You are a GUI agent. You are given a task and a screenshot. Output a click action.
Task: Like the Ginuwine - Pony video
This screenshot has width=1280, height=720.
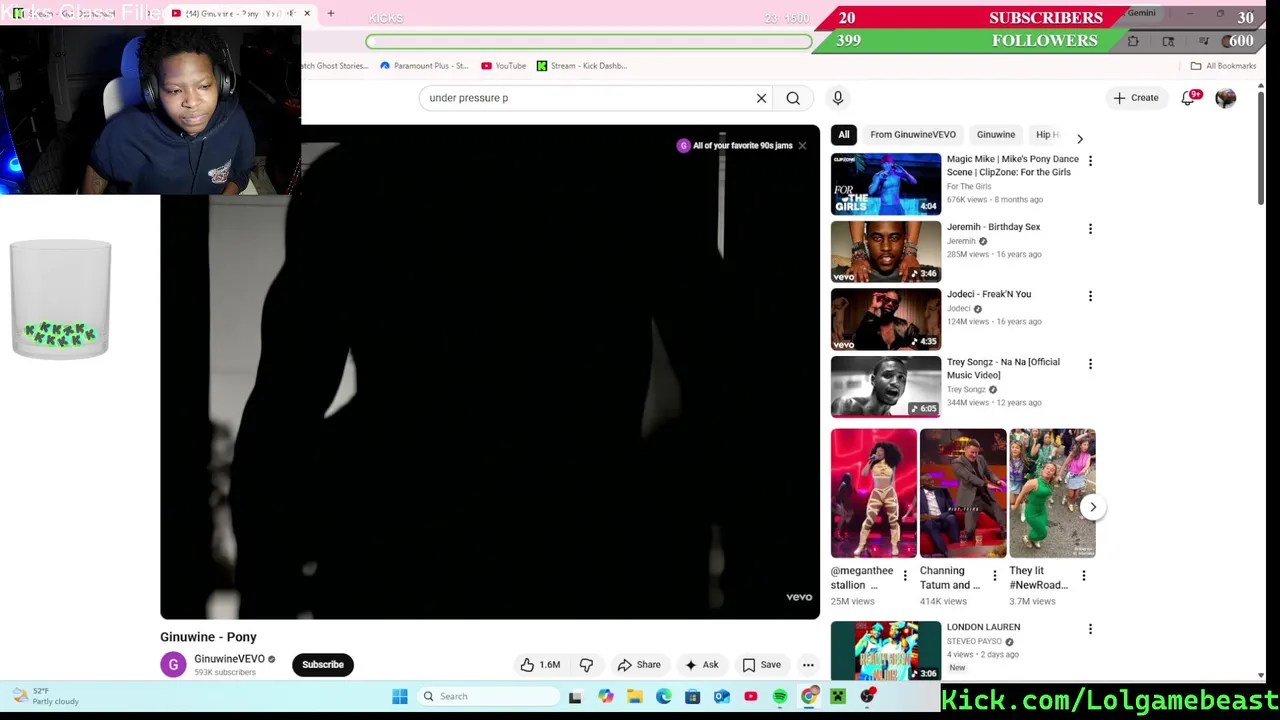point(540,665)
